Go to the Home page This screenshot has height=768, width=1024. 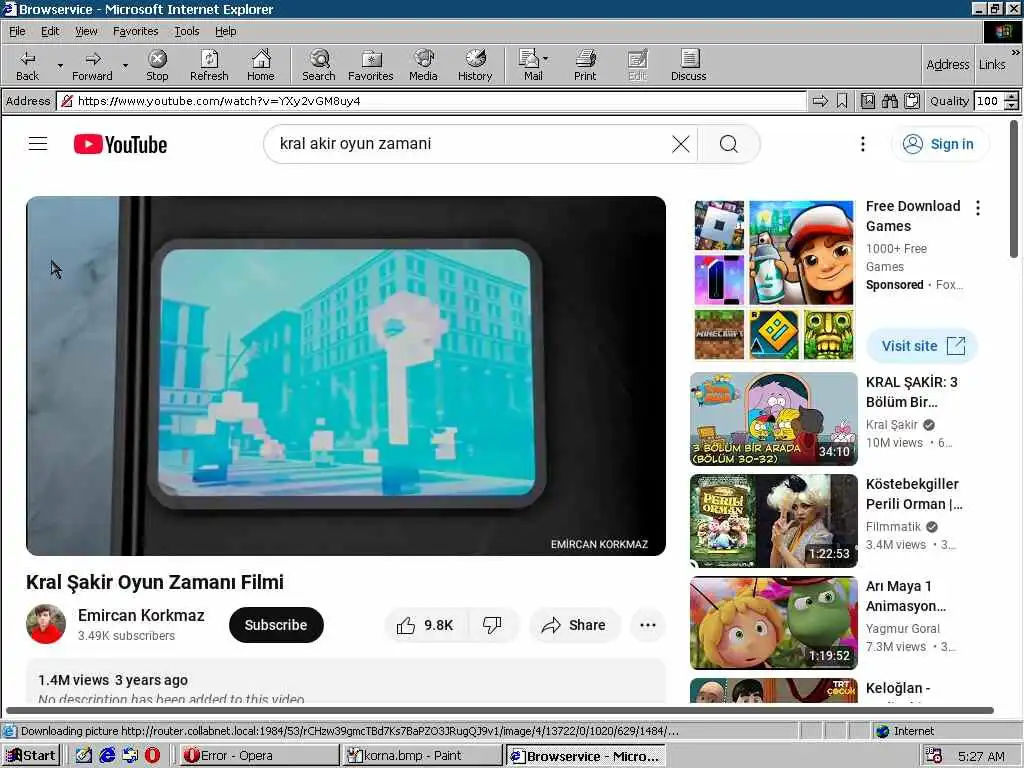point(261,65)
